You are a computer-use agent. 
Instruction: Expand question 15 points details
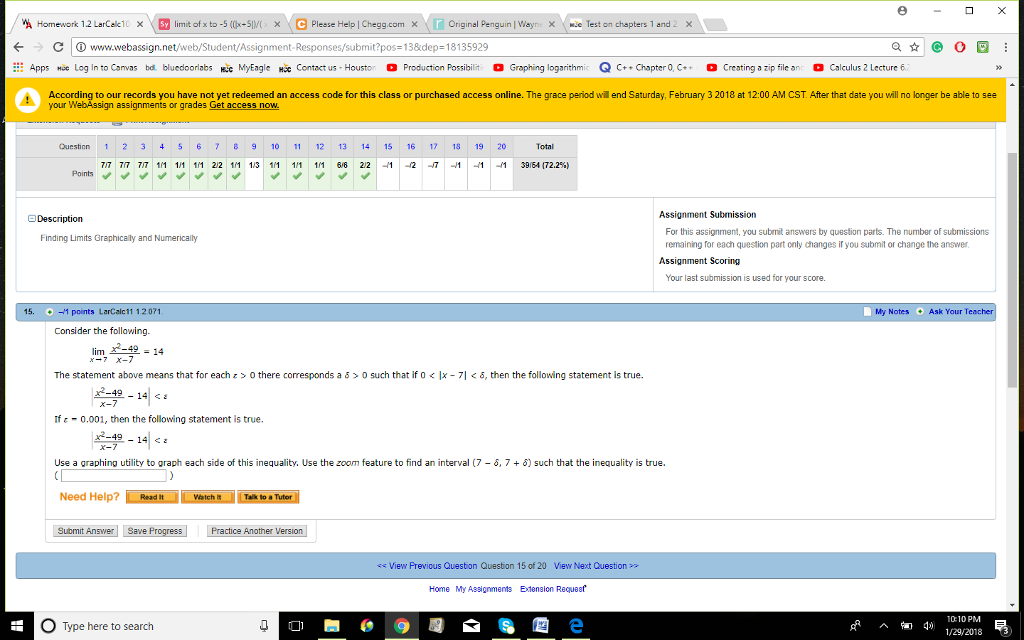coord(49,312)
